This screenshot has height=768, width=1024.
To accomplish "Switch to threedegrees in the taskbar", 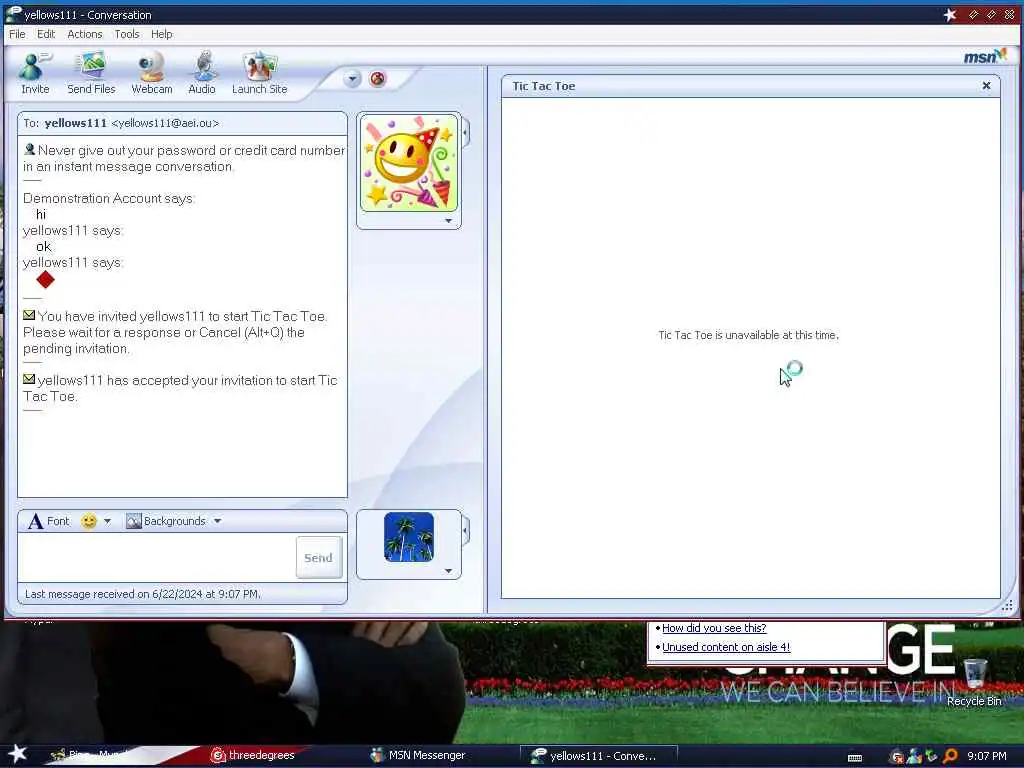I will [x=253, y=755].
